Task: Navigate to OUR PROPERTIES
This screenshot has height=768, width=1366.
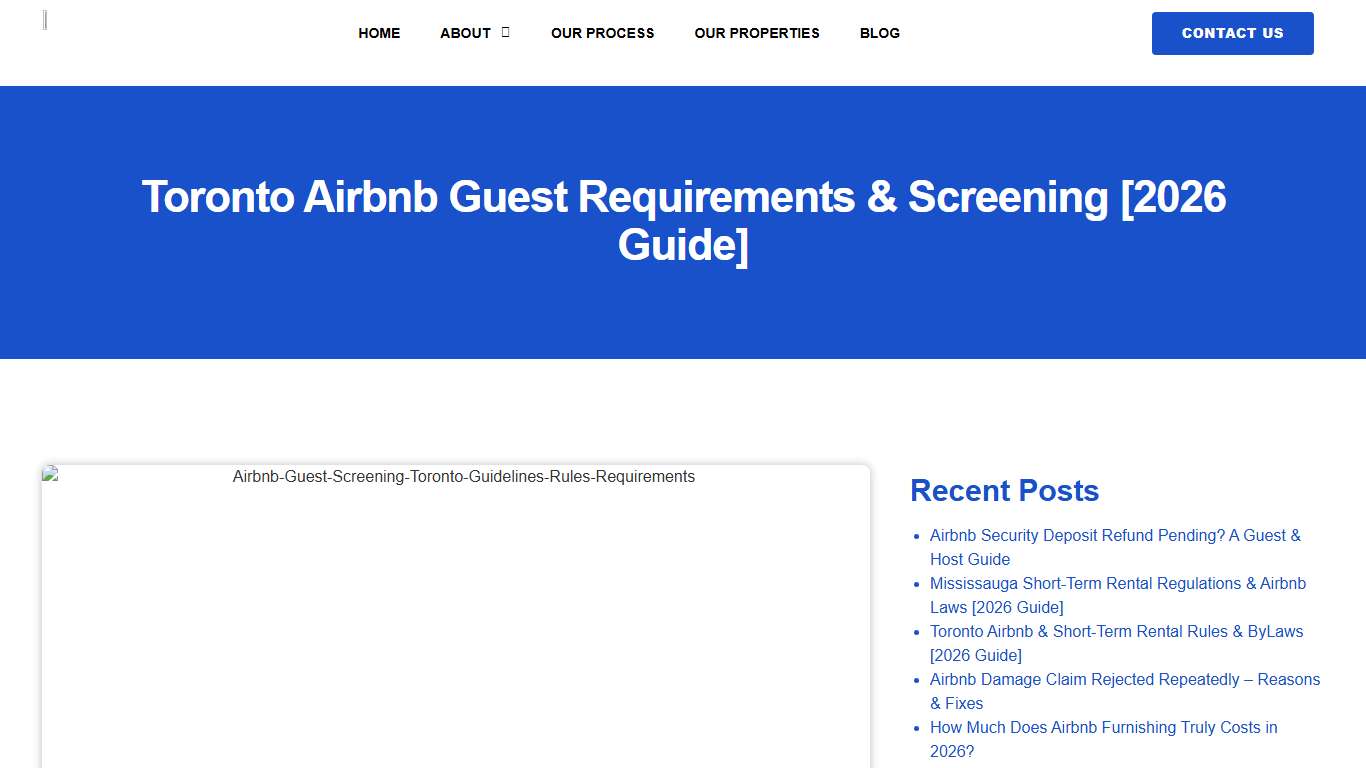Action: [x=757, y=33]
